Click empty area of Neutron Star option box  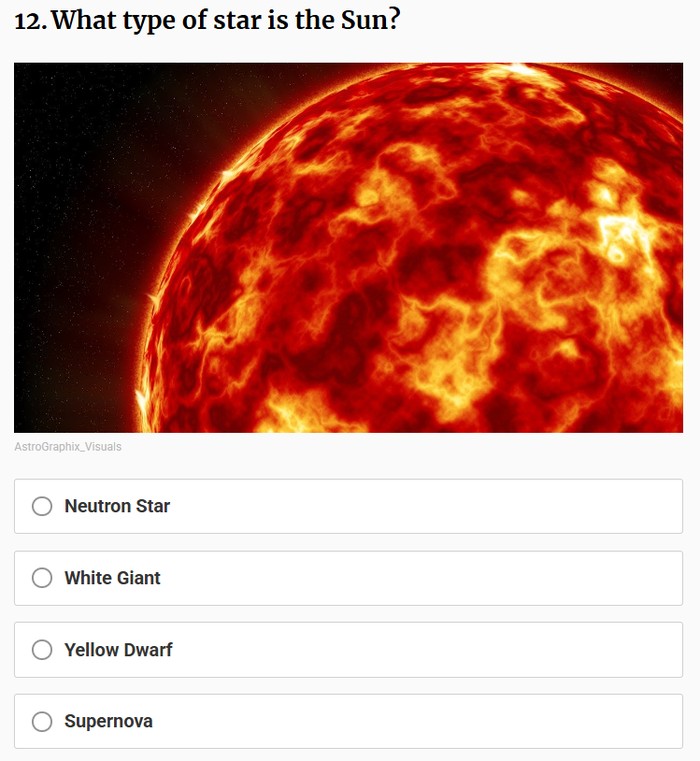click(x=450, y=506)
